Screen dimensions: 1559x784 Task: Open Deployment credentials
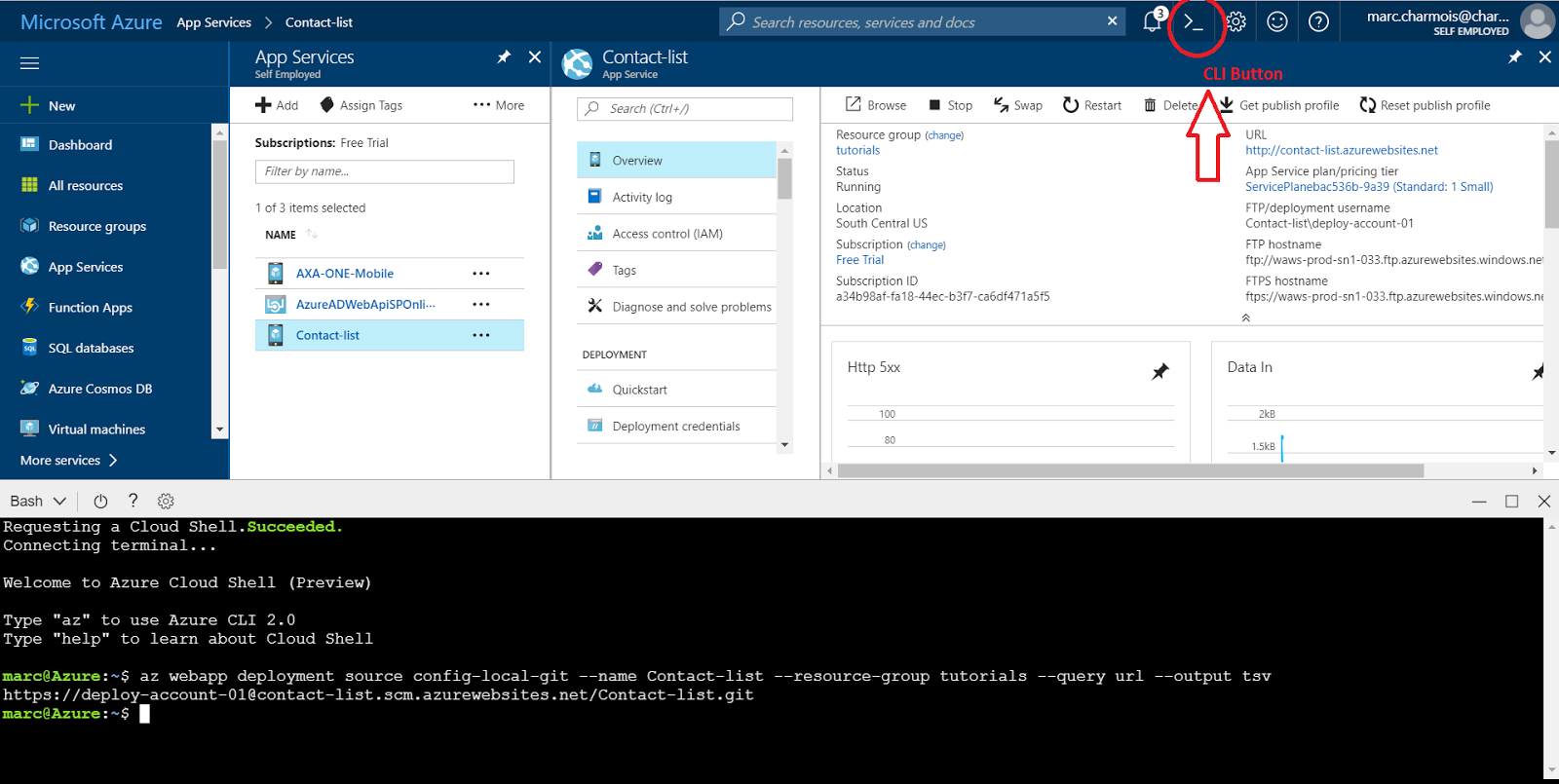click(x=676, y=426)
